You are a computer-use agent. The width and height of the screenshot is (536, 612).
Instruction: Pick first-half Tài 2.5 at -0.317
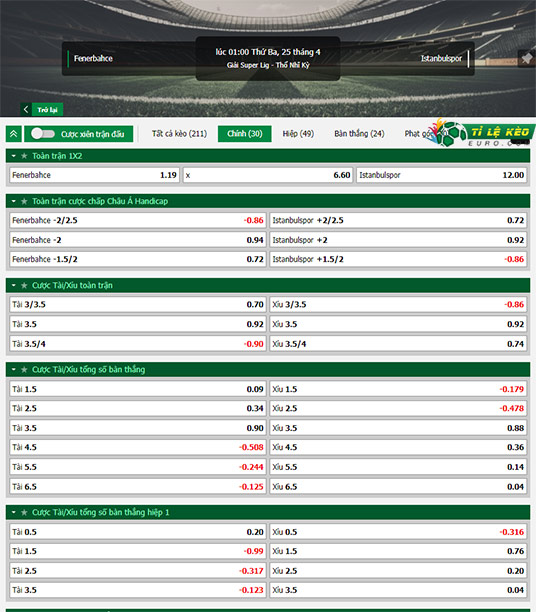coord(138,571)
